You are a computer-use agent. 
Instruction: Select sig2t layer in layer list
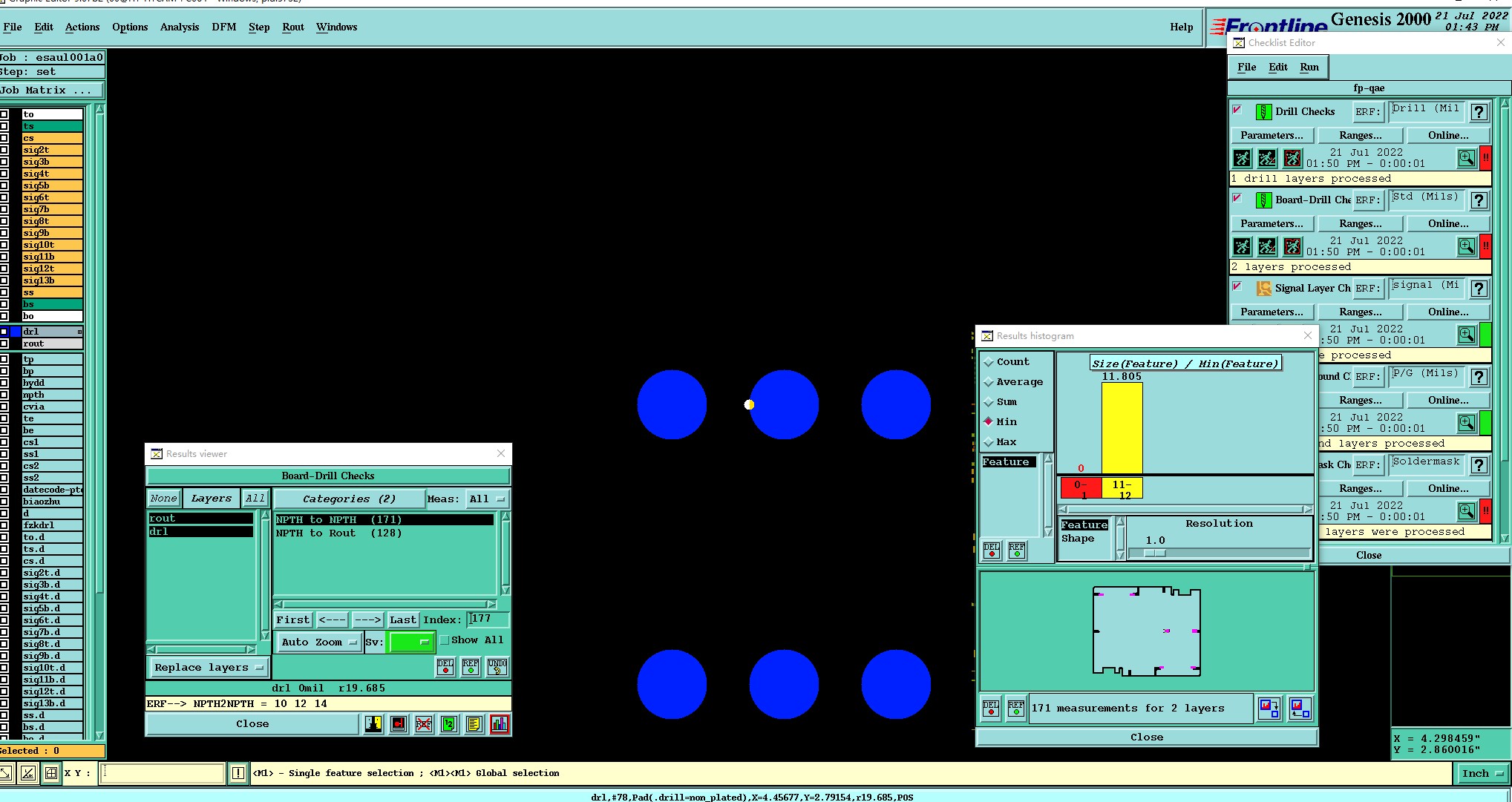pos(52,150)
